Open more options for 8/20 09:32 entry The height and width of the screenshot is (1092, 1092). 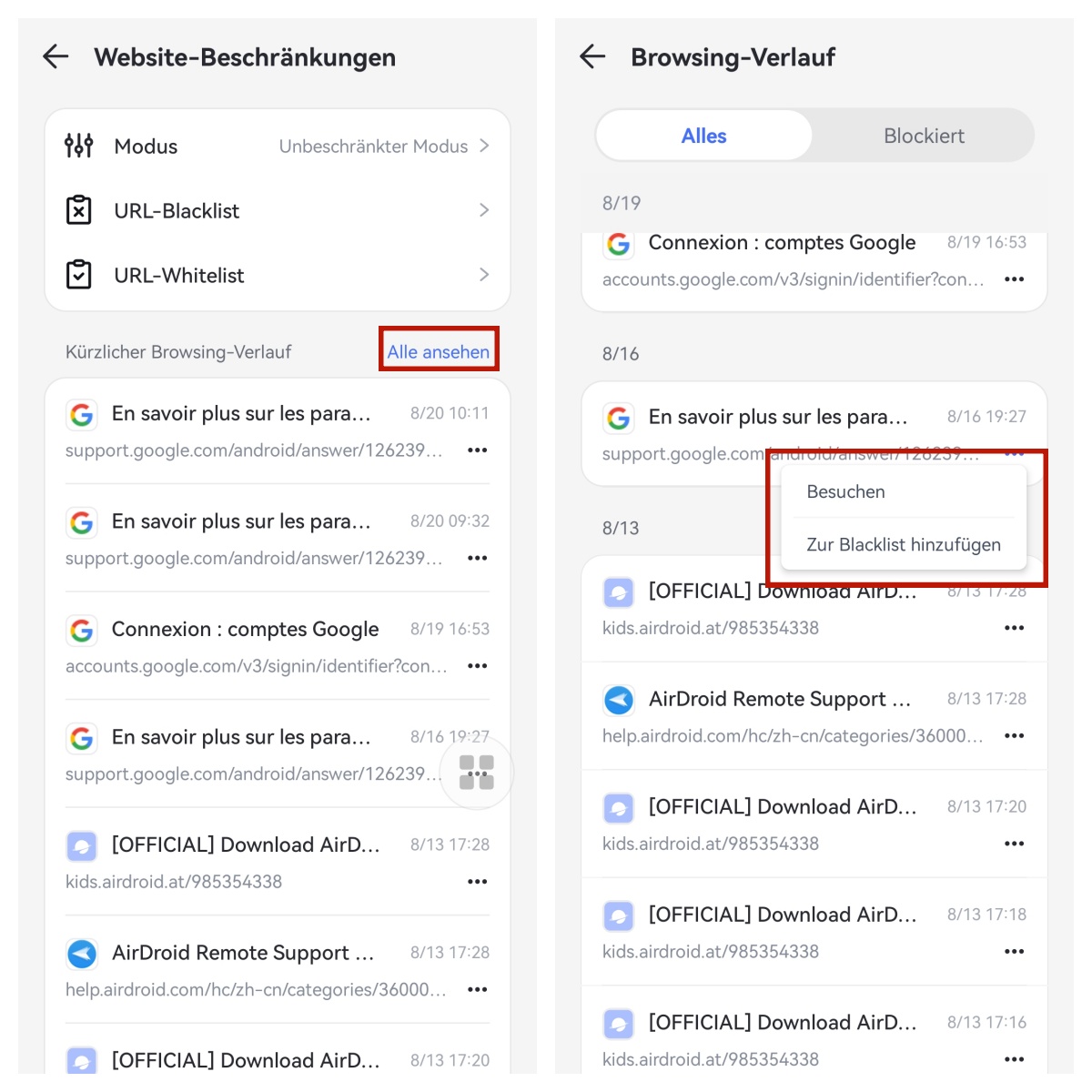[x=477, y=558]
